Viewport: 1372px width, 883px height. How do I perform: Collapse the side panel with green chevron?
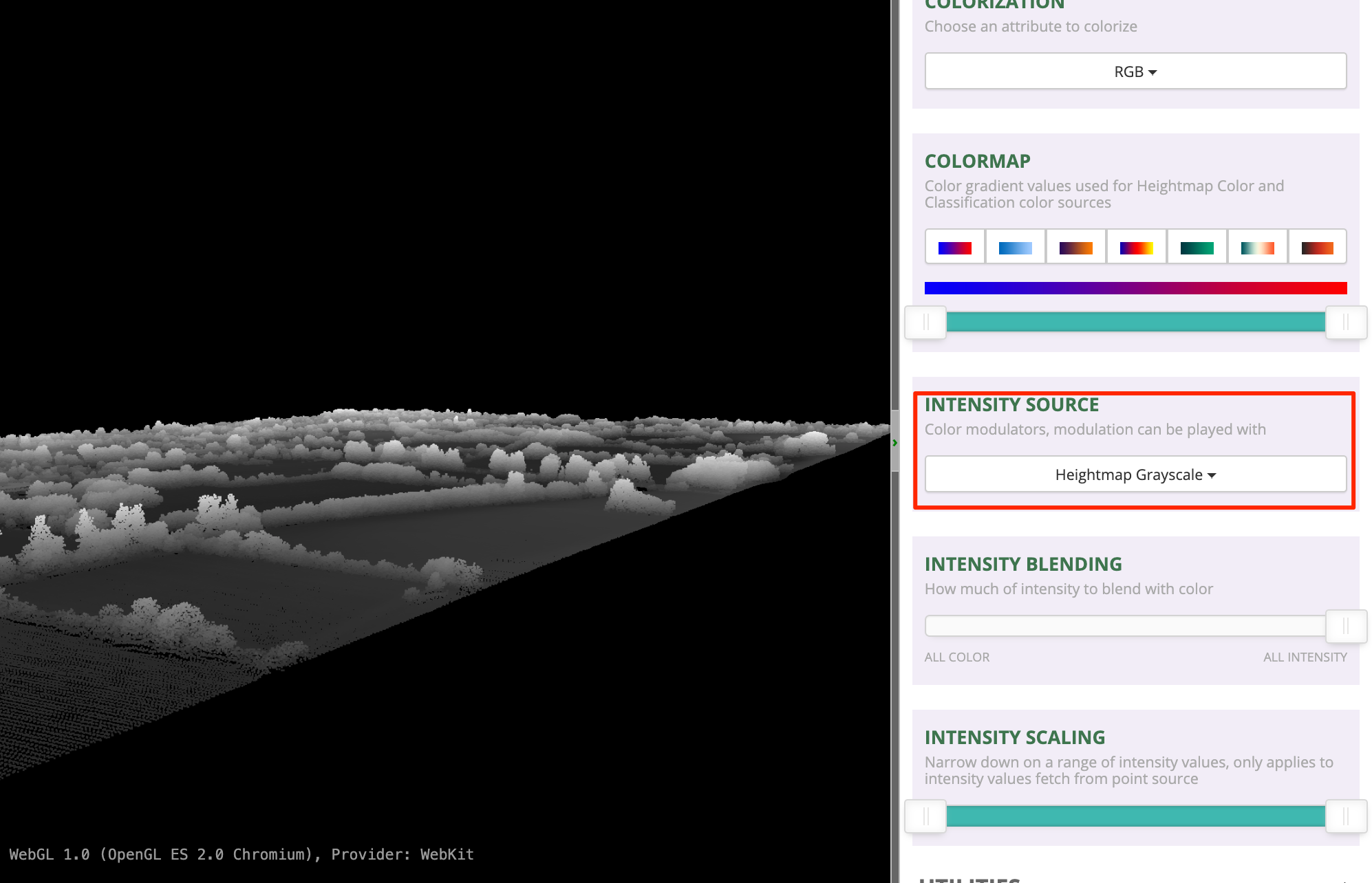click(894, 443)
